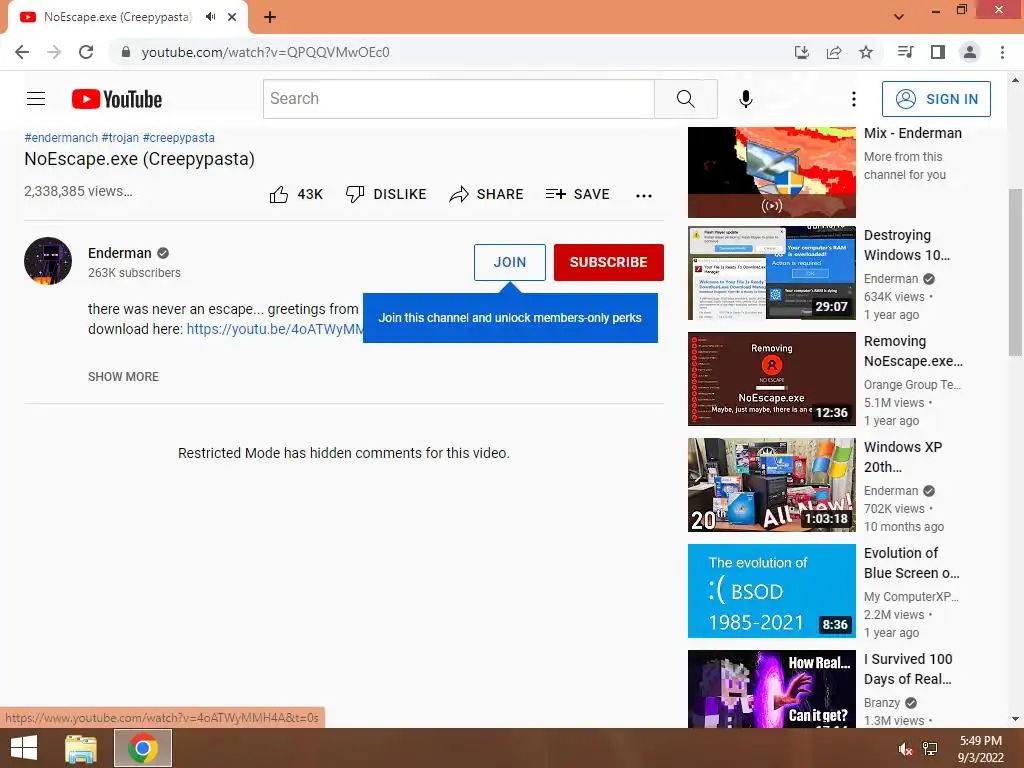Click SHARE under the video

[x=487, y=194]
